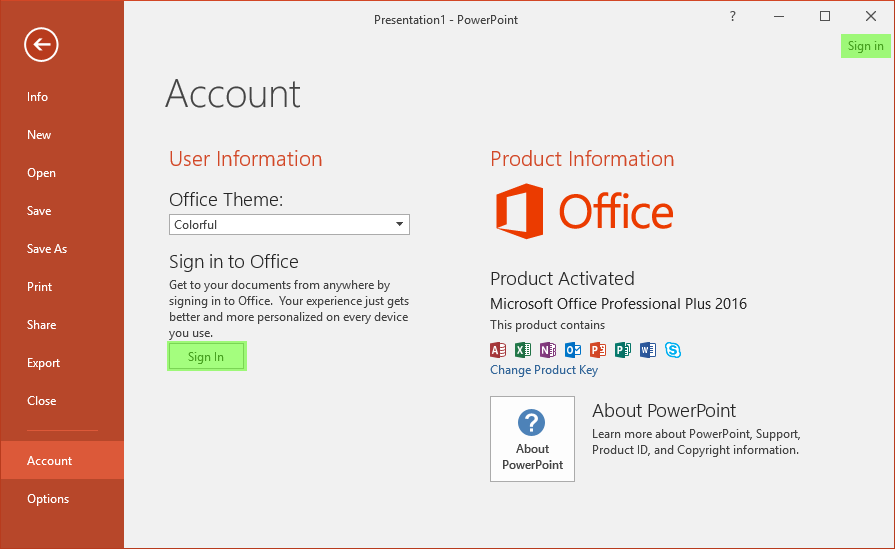The width and height of the screenshot is (895, 549).
Task: Click Sign in at top right corner
Action: click(x=865, y=46)
